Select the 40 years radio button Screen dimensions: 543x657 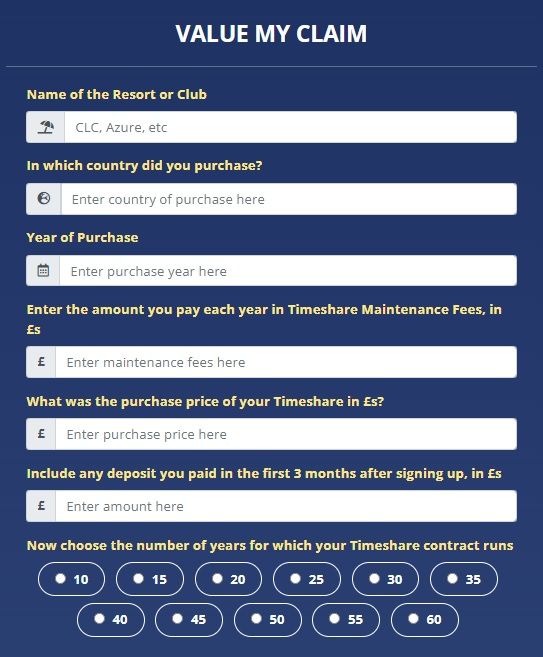[x=111, y=620]
